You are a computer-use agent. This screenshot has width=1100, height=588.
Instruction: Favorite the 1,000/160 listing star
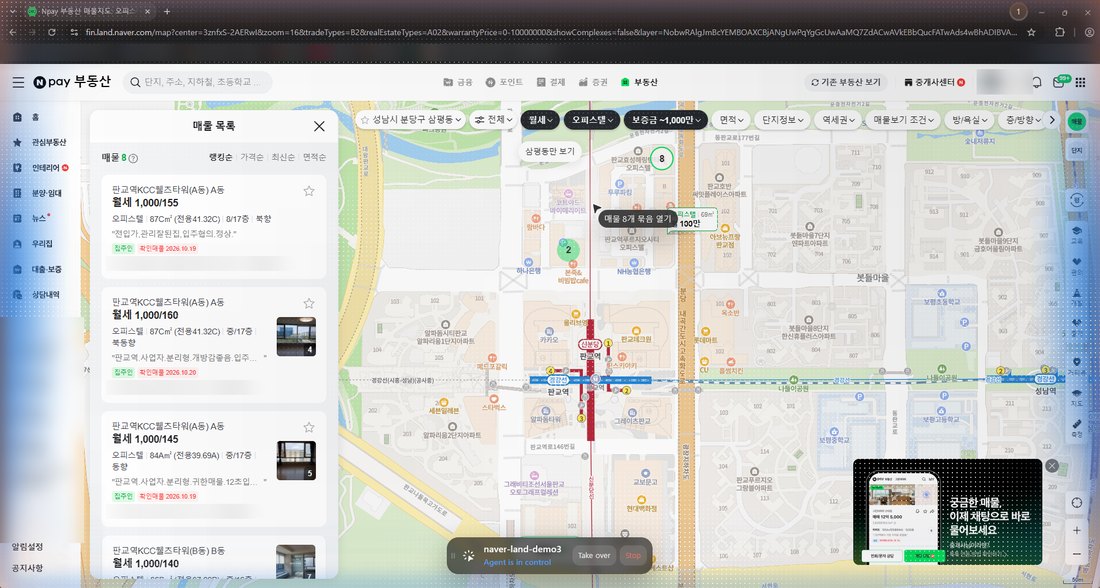point(309,303)
